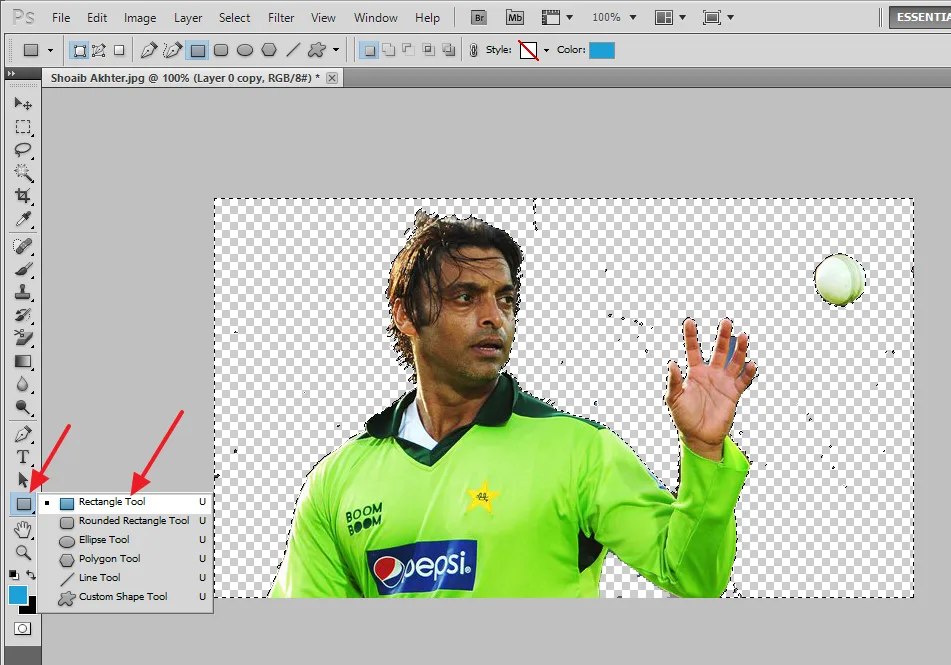Select the Zoom tool

pos(23,552)
